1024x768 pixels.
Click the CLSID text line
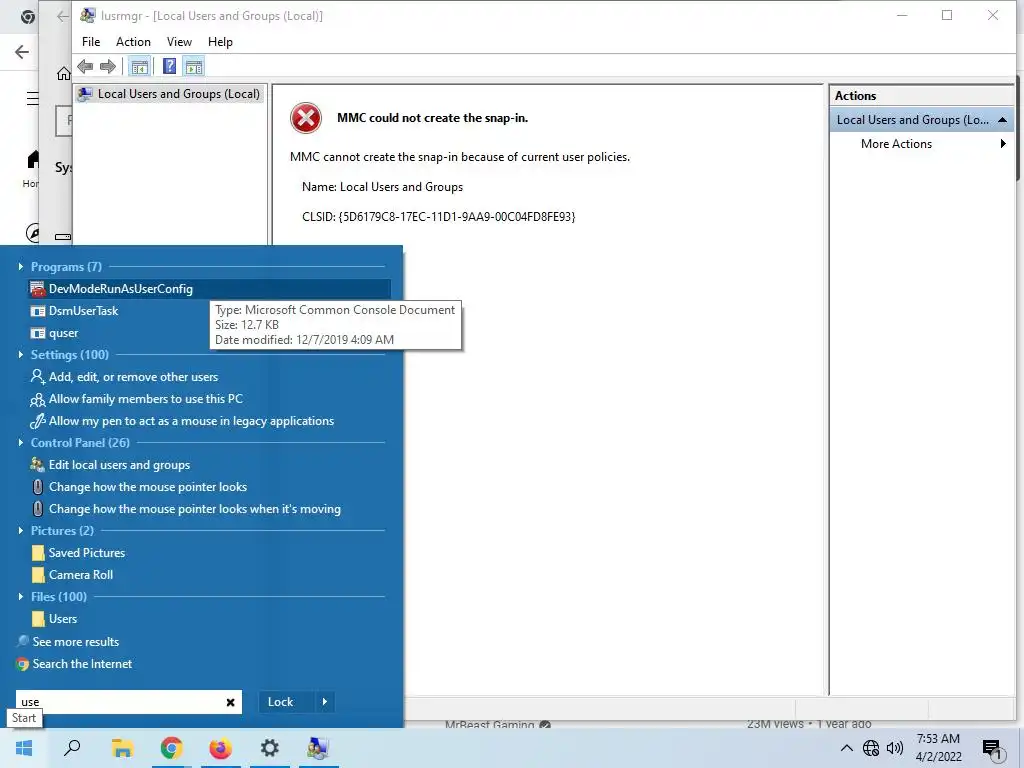click(438, 217)
